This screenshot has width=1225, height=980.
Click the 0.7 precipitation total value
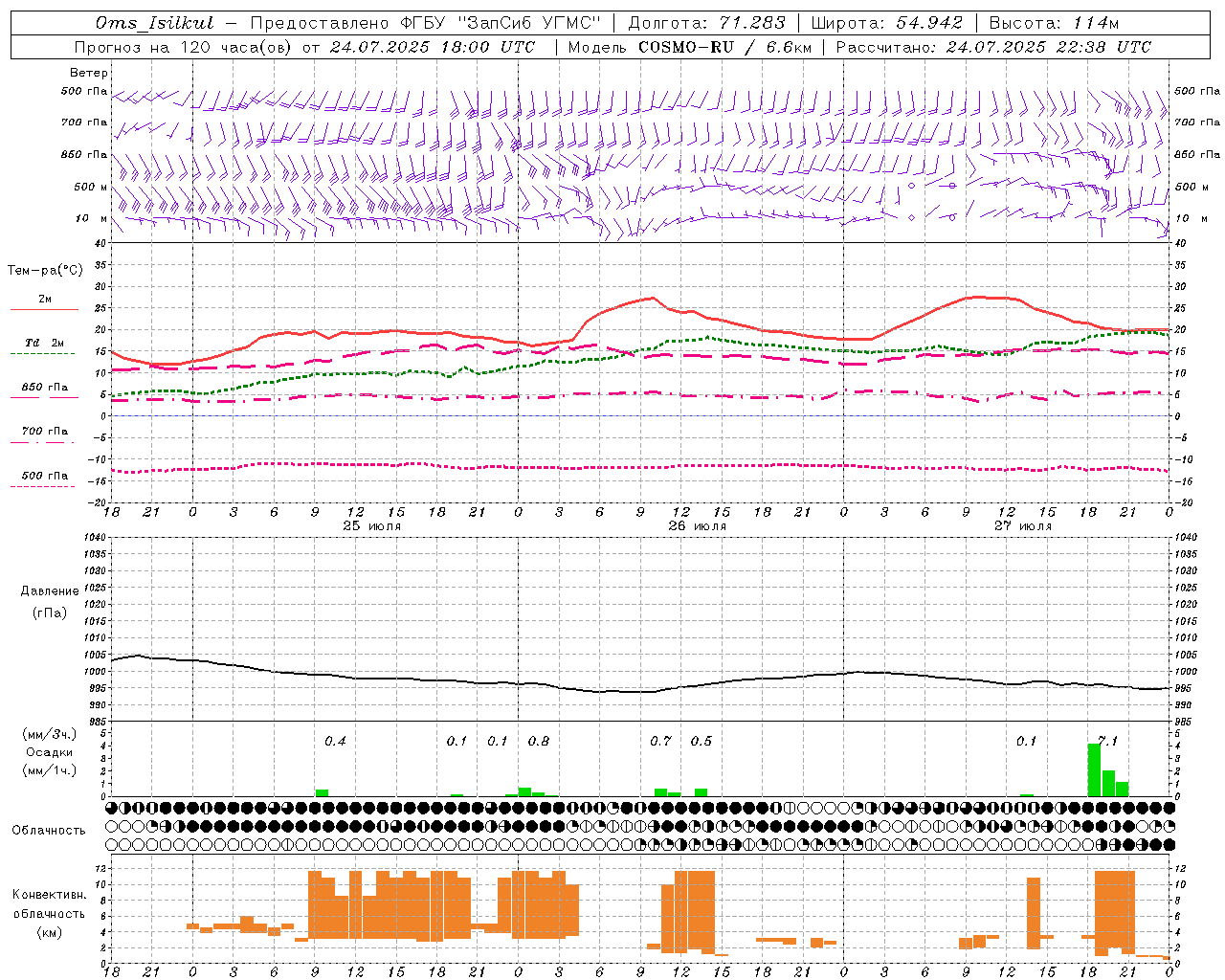tap(660, 741)
